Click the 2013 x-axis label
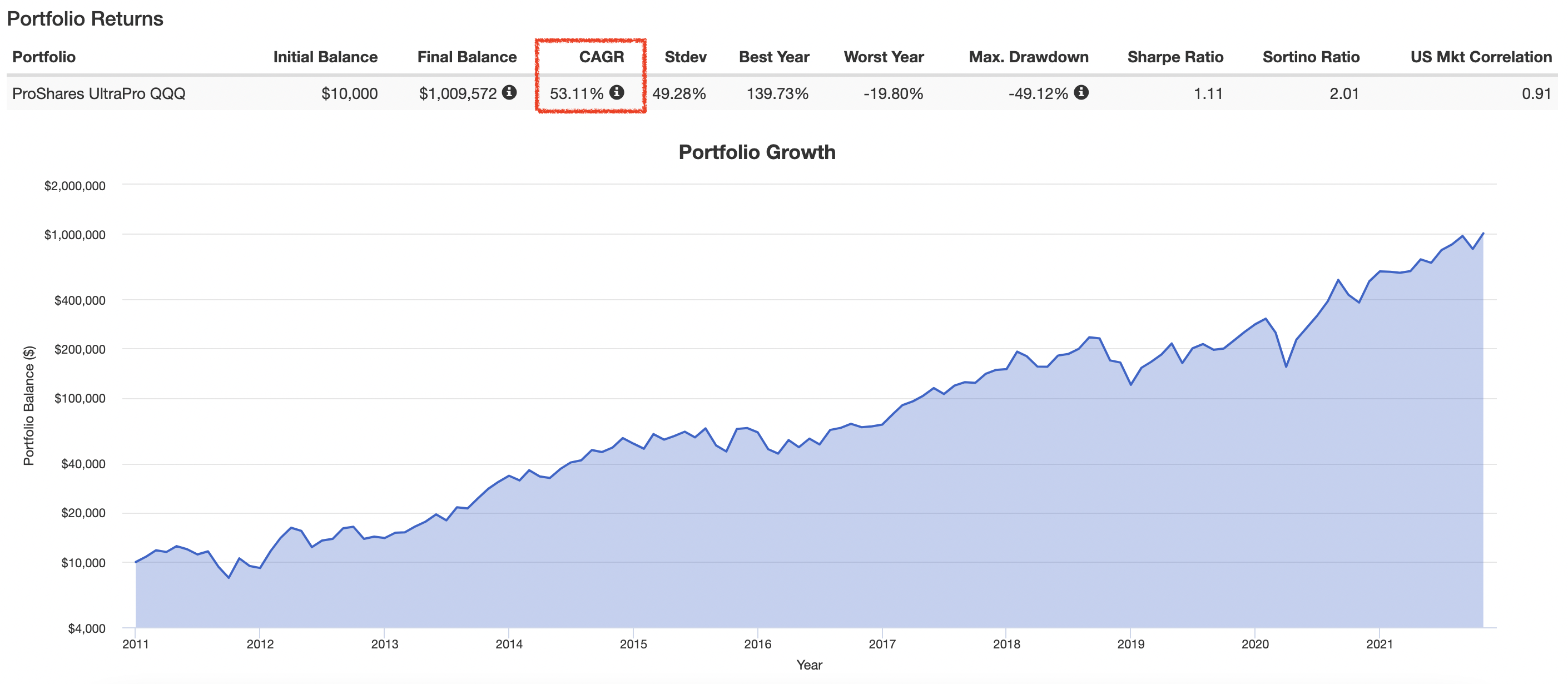Screen dimensions: 1568x684 pos(385,645)
